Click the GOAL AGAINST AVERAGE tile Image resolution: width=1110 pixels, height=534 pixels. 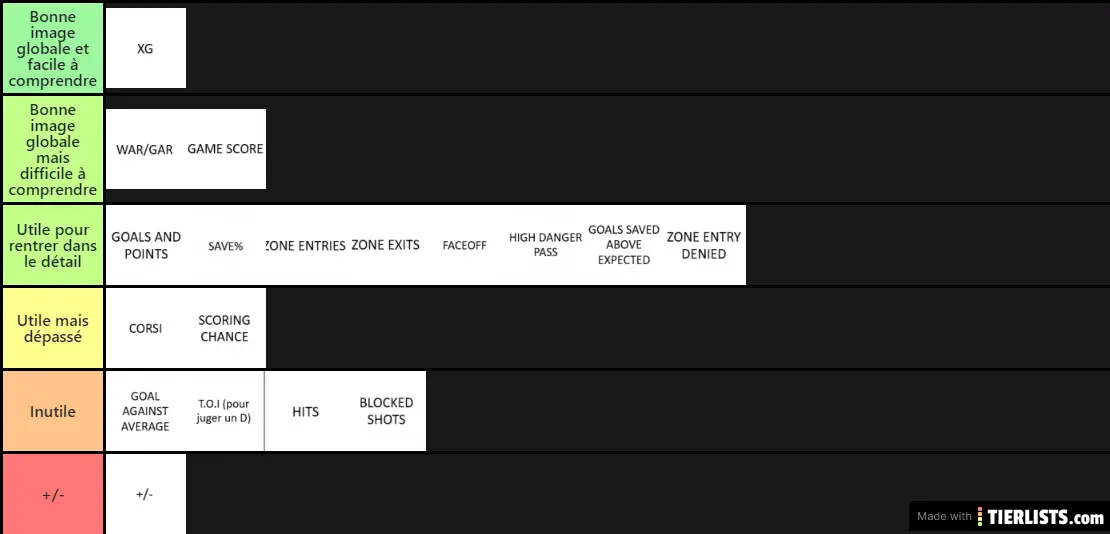click(146, 411)
